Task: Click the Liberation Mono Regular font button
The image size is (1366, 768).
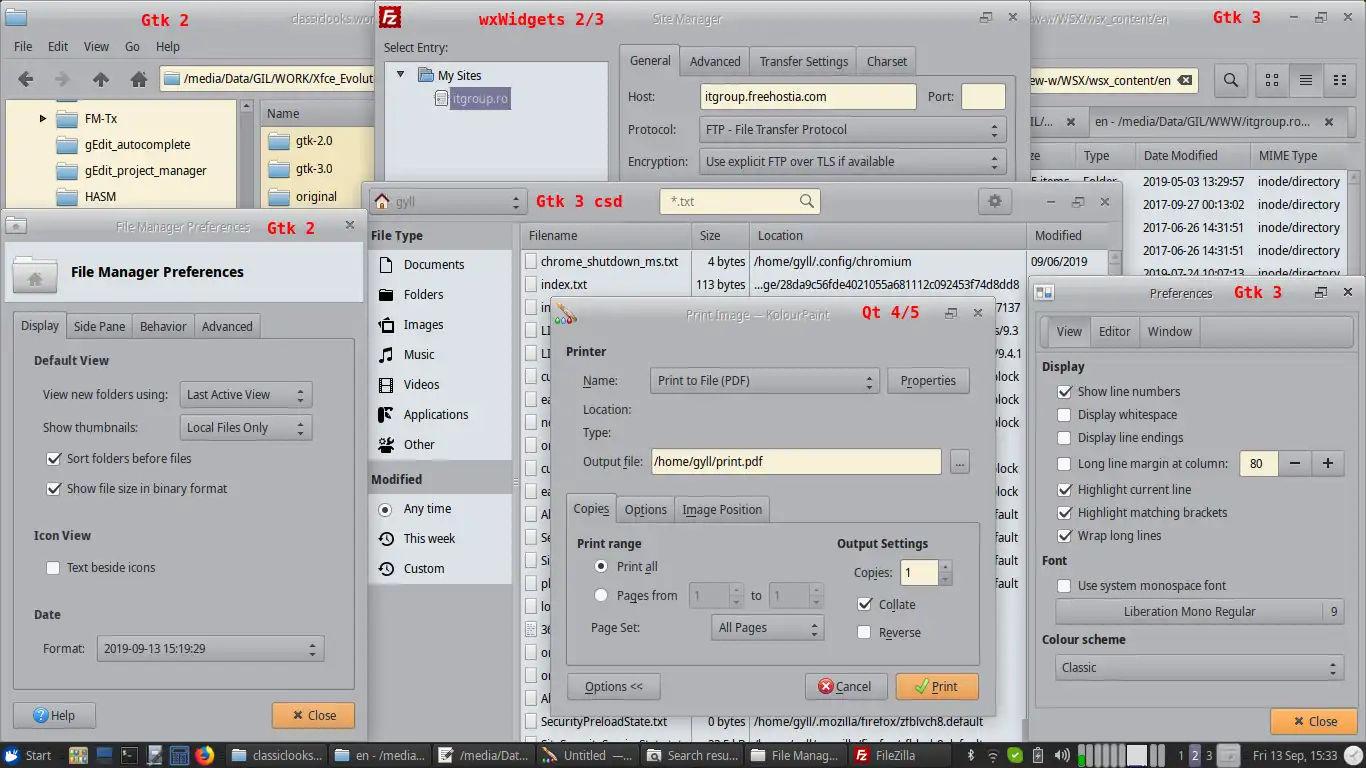Action: 1188,612
